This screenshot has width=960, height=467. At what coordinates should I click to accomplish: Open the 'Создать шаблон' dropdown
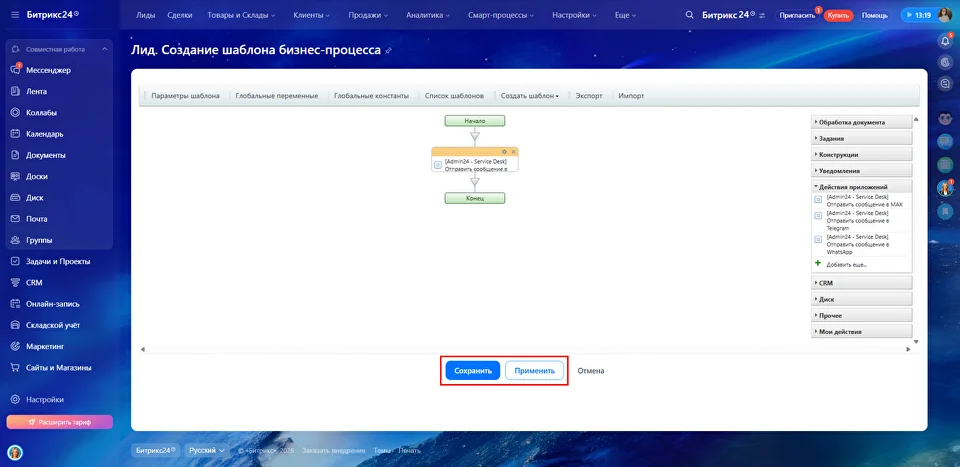point(529,96)
